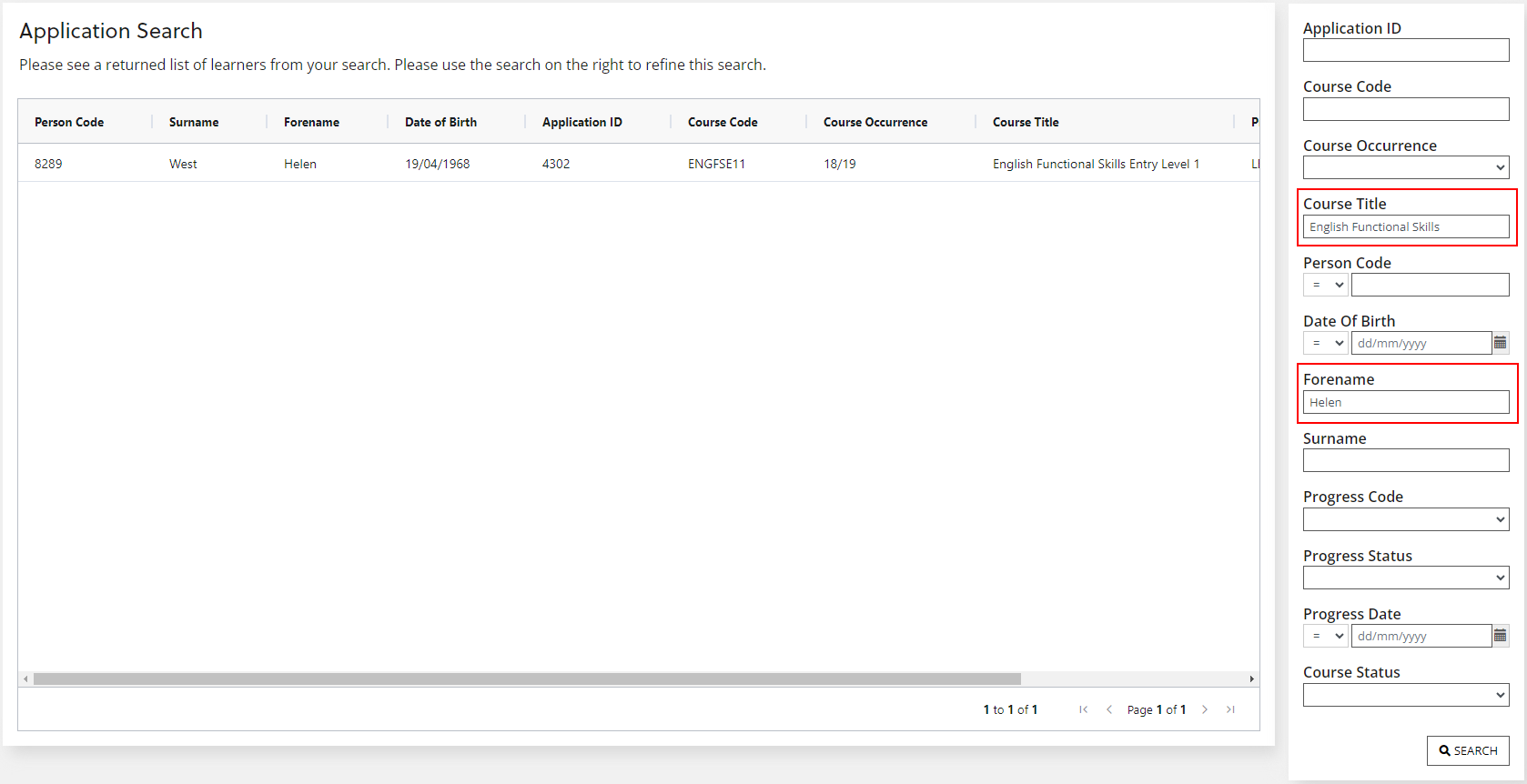Sort by Course Occurrence column header
The image size is (1527, 784).
tap(875, 122)
